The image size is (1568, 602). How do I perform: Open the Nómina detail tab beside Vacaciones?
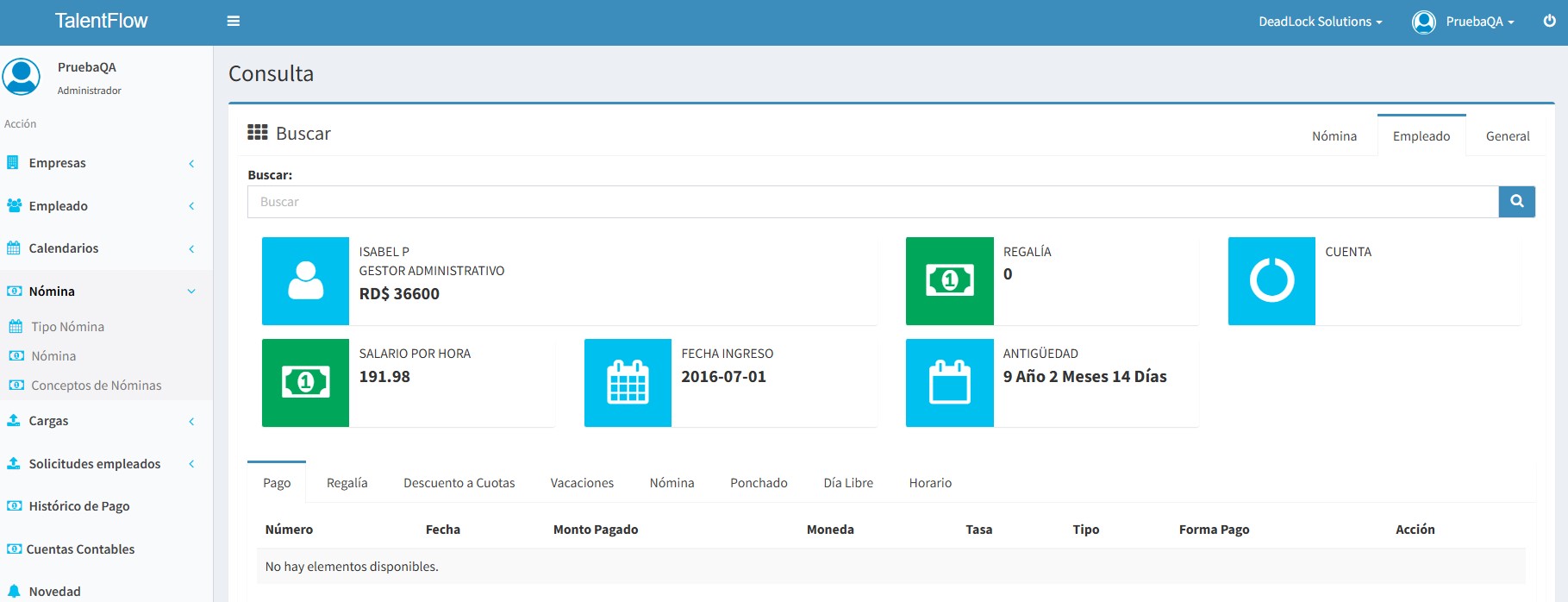click(672, 482)
